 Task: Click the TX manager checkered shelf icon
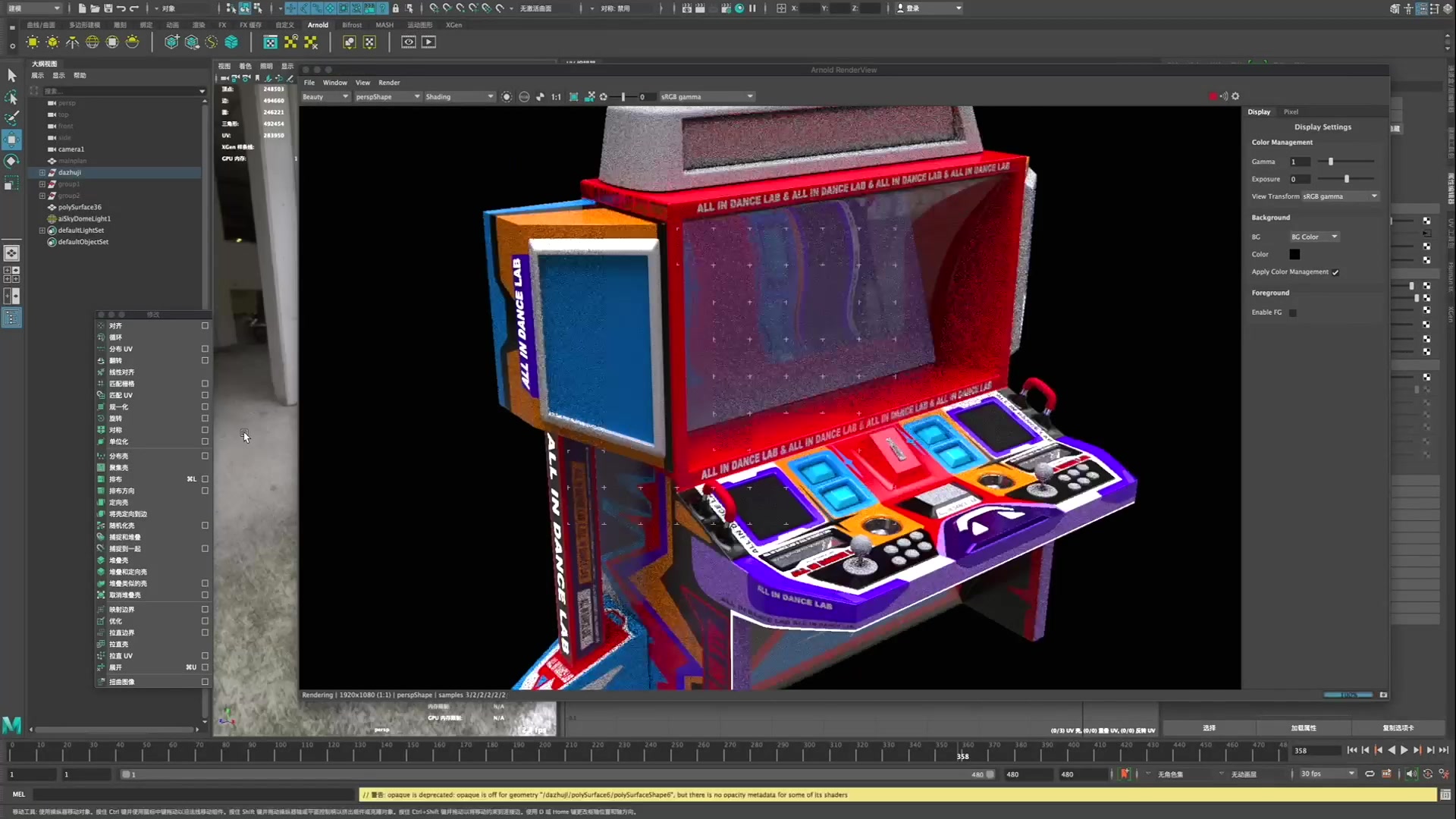pos(270,42)
